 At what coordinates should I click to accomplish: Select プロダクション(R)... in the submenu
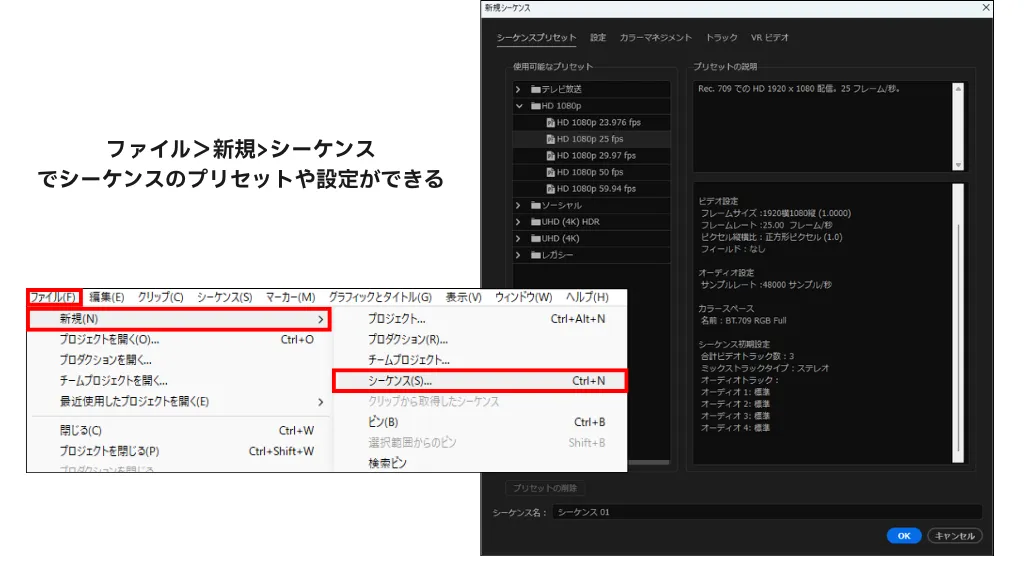[x=480, y=340]
